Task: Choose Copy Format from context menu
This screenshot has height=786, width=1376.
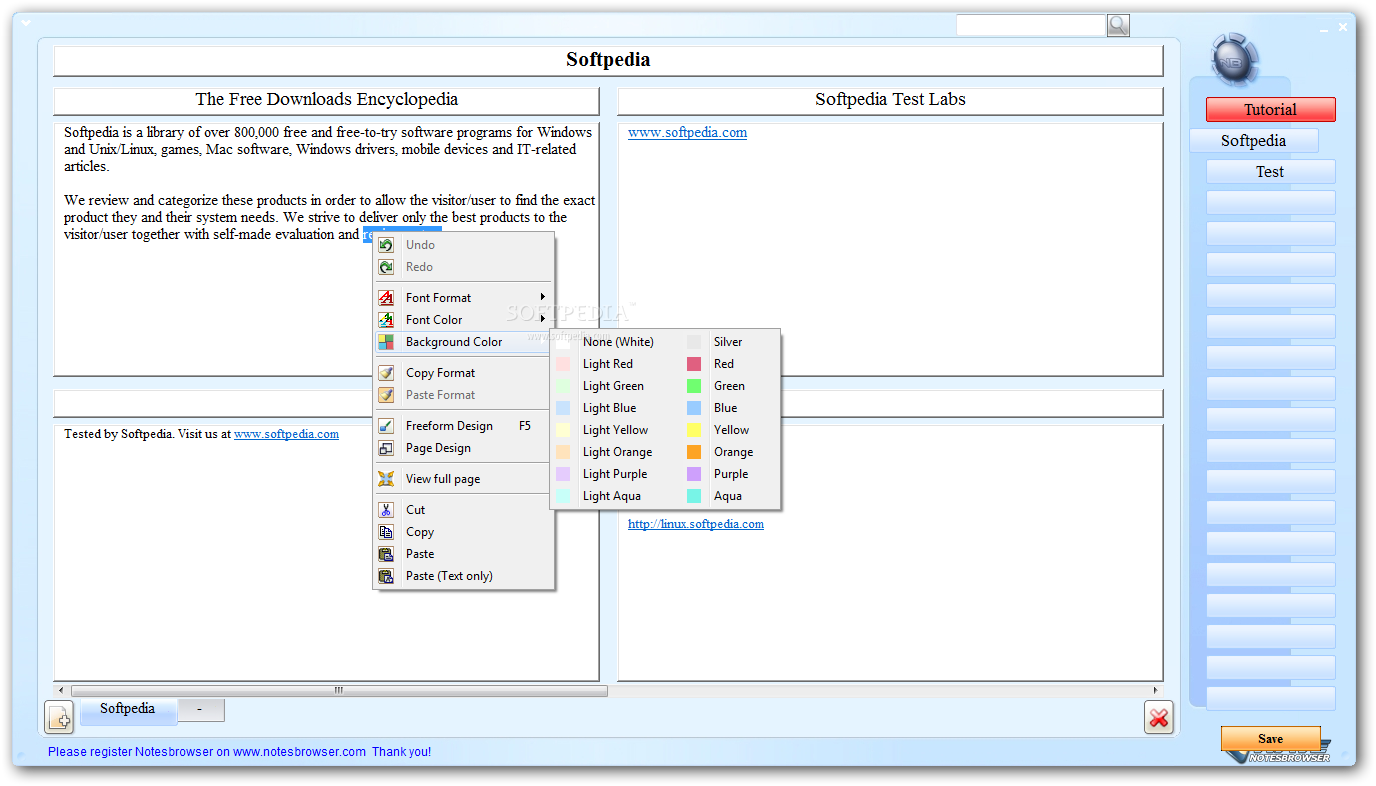Action: click(x=464, y=373)
